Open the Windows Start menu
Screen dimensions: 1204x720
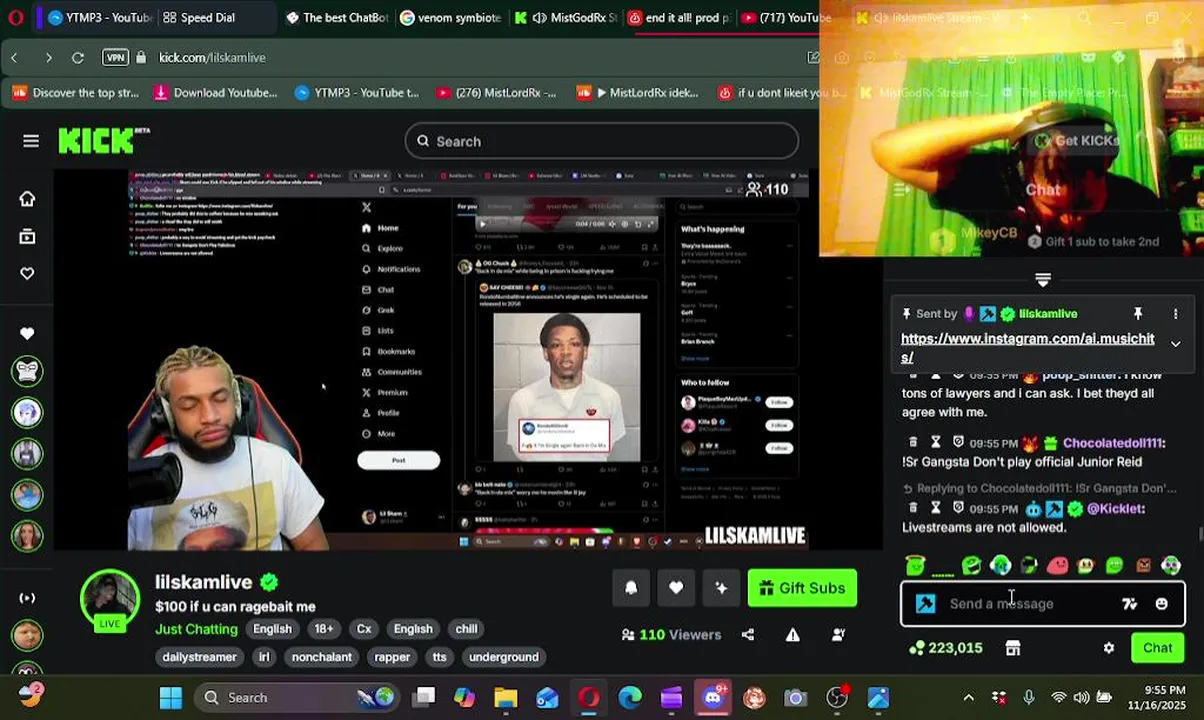coord(171,697)
